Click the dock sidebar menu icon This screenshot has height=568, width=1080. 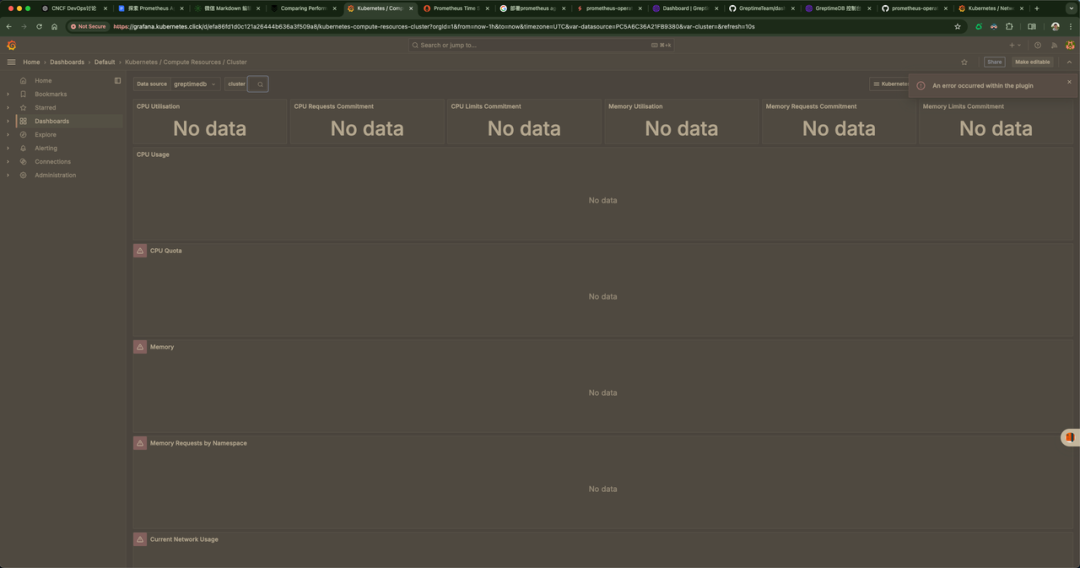[117, 80]
